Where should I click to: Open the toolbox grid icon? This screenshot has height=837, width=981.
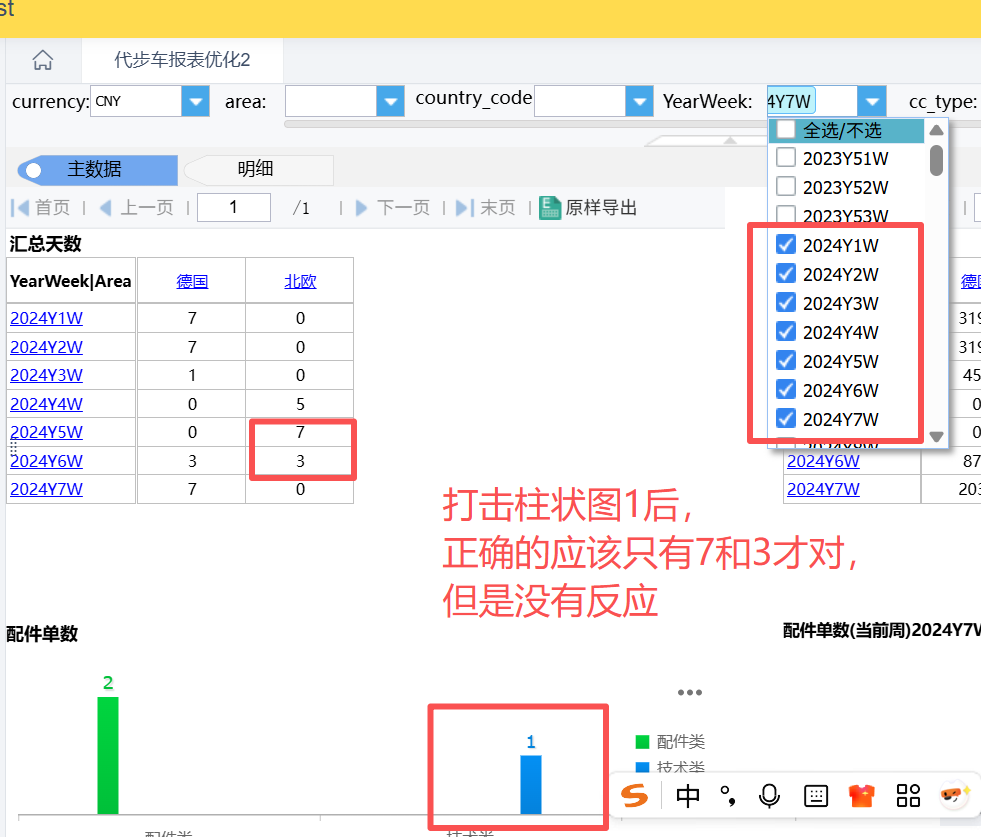click(908, 796)
